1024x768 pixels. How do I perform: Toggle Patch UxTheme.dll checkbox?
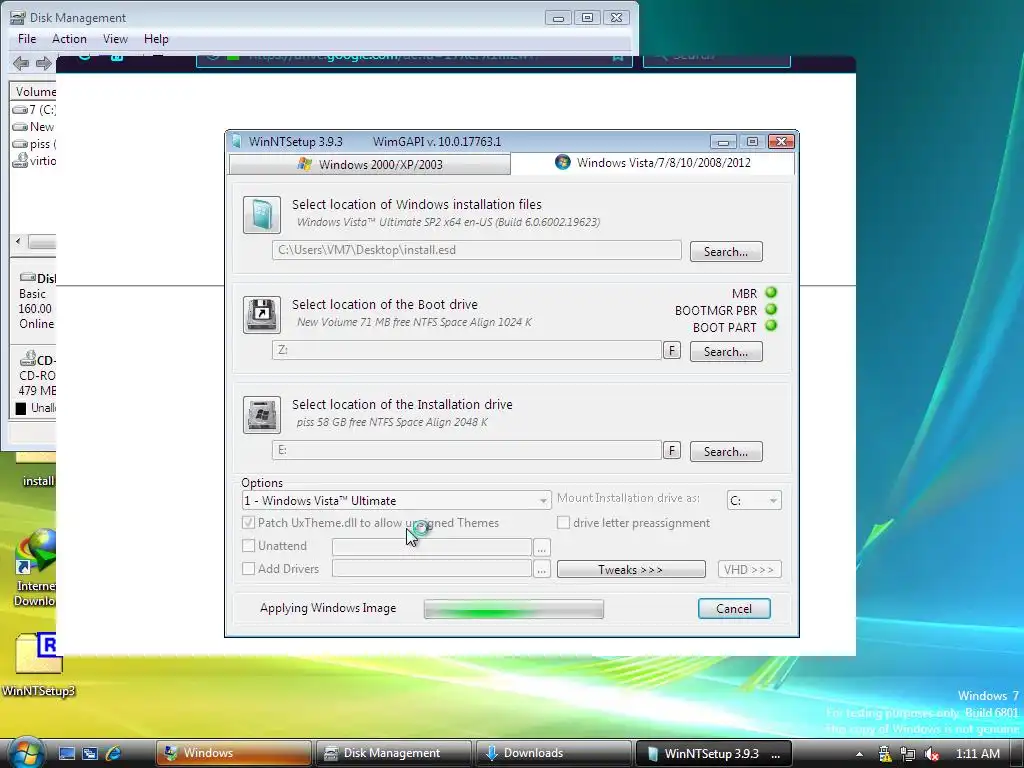pyautogui.click(x=248, y=522)
